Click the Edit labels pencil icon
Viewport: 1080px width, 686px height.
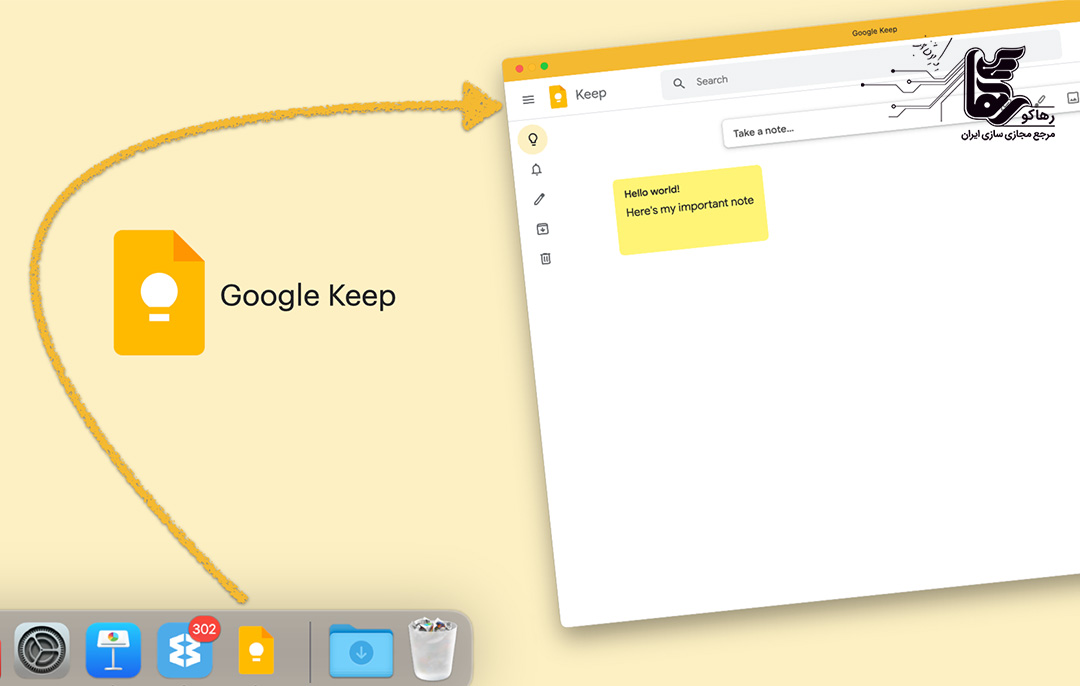tap(539, 199)
